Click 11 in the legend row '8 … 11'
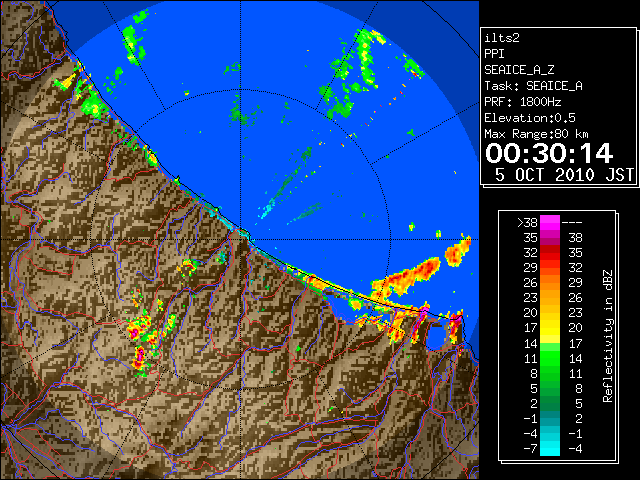Screen dimensions: 640x480 point(576,373)
